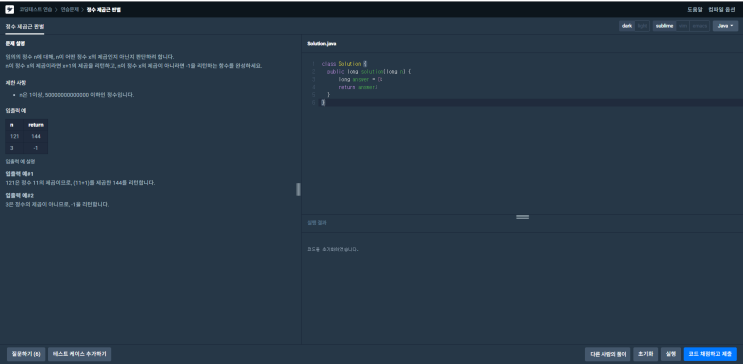
Task: Click the code line 'long answer = 0;'
Action: [x=360, y=79]
